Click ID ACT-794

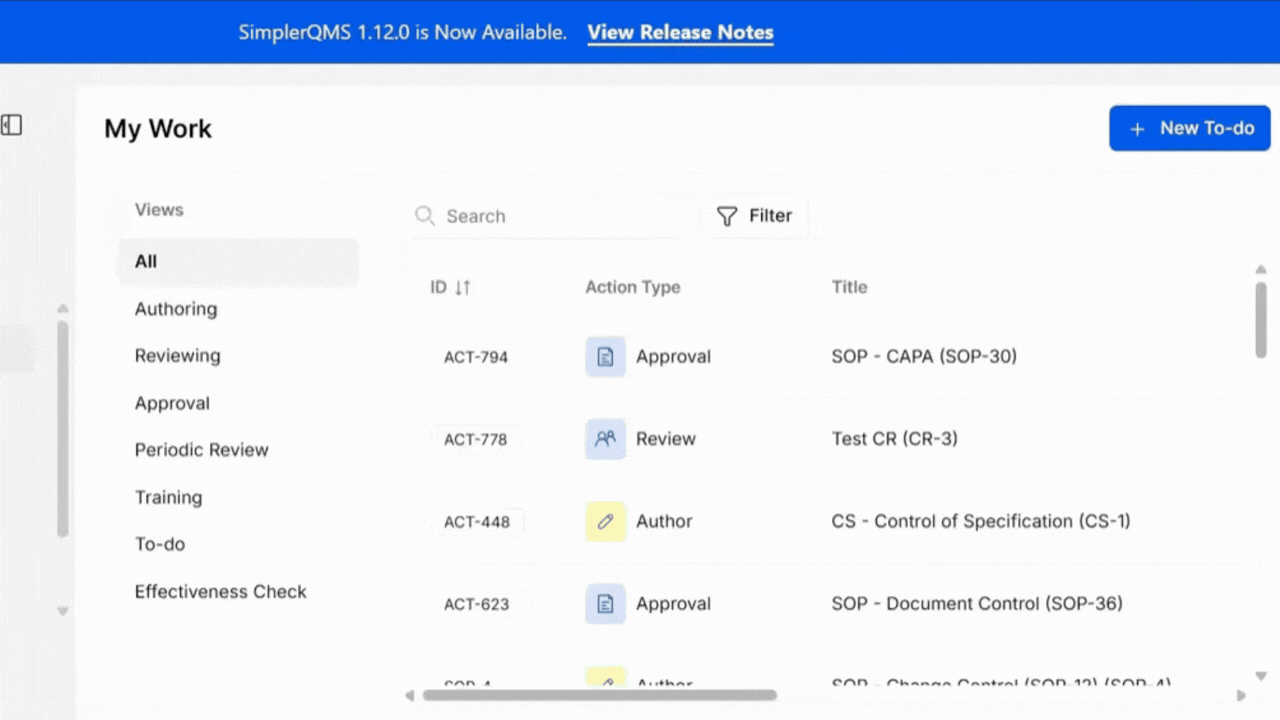click(x=476, y=357)
